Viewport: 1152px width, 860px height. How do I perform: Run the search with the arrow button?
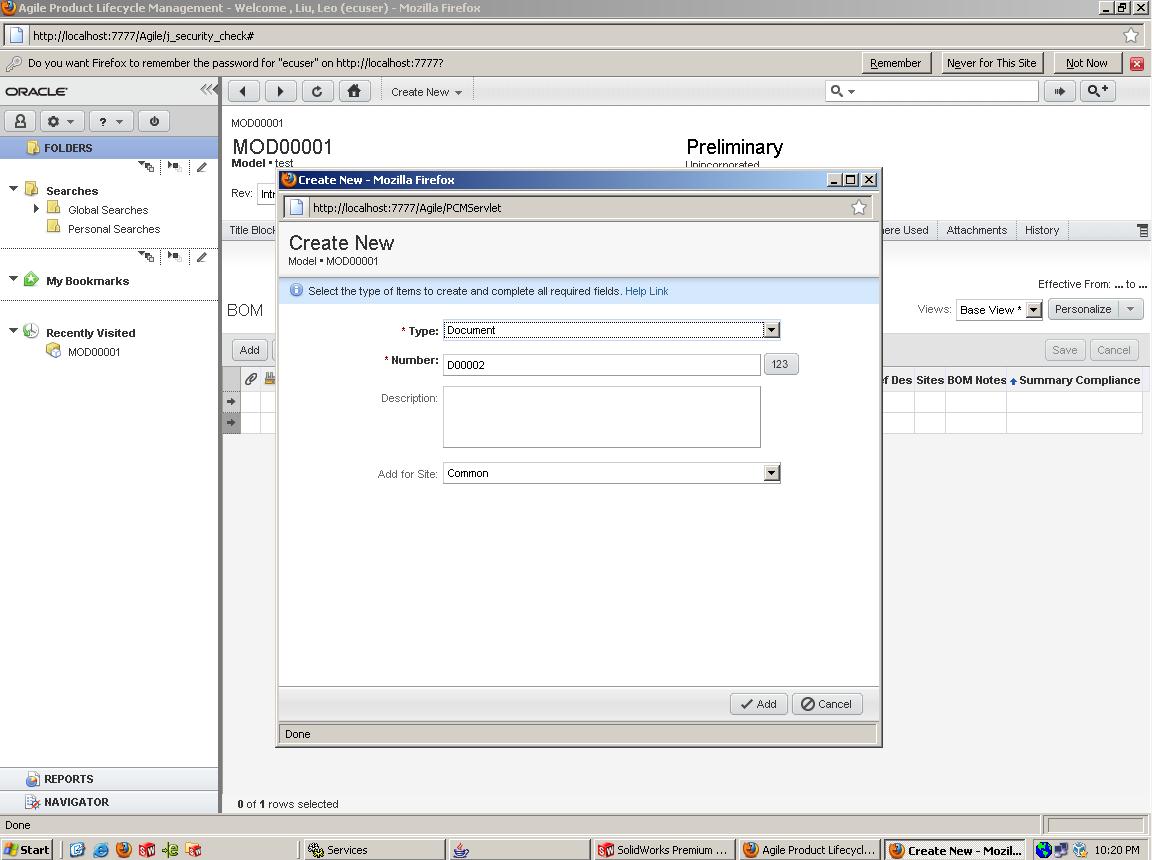coord(1059,91)
